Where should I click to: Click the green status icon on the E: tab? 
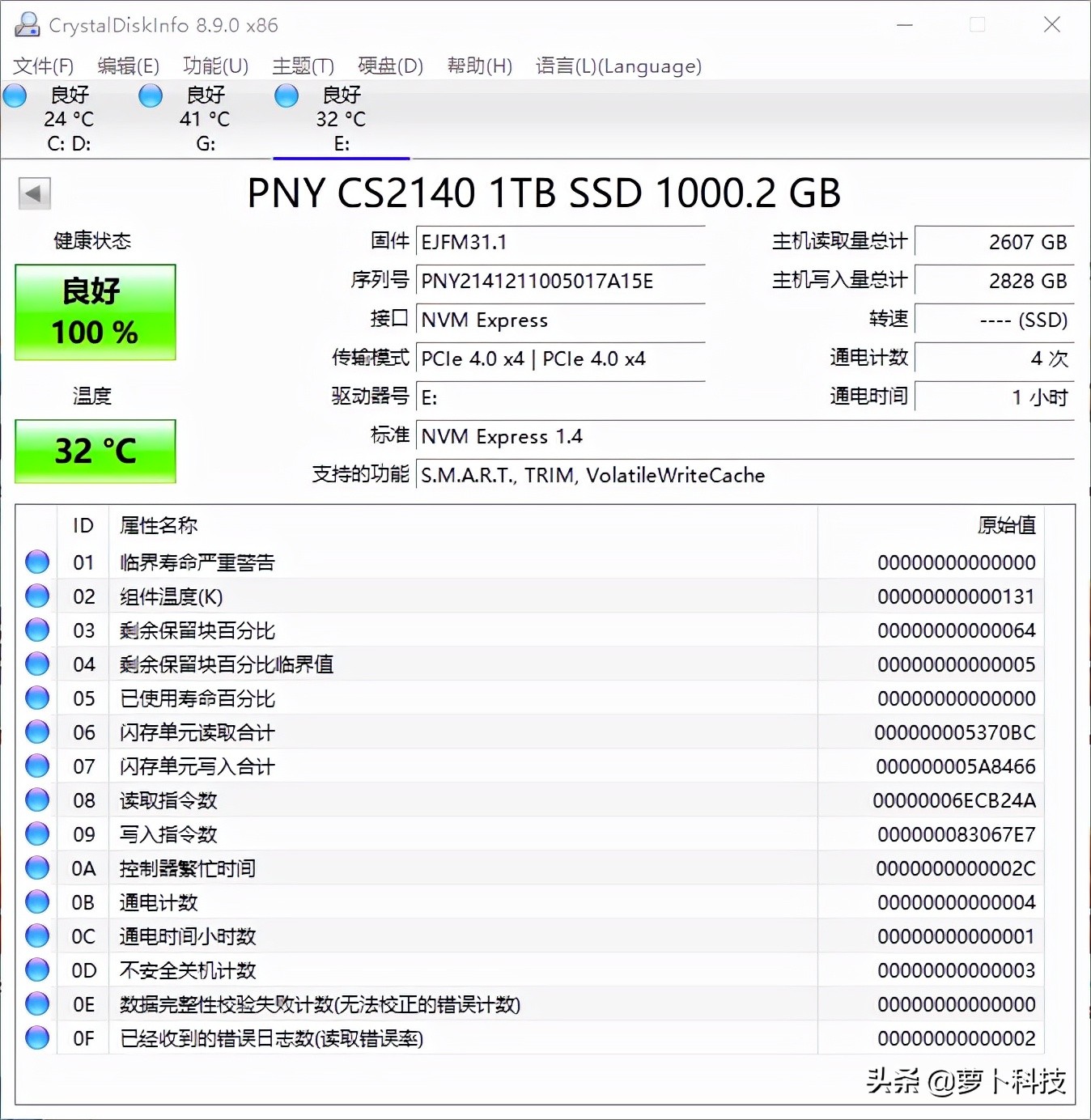[286, 95]
